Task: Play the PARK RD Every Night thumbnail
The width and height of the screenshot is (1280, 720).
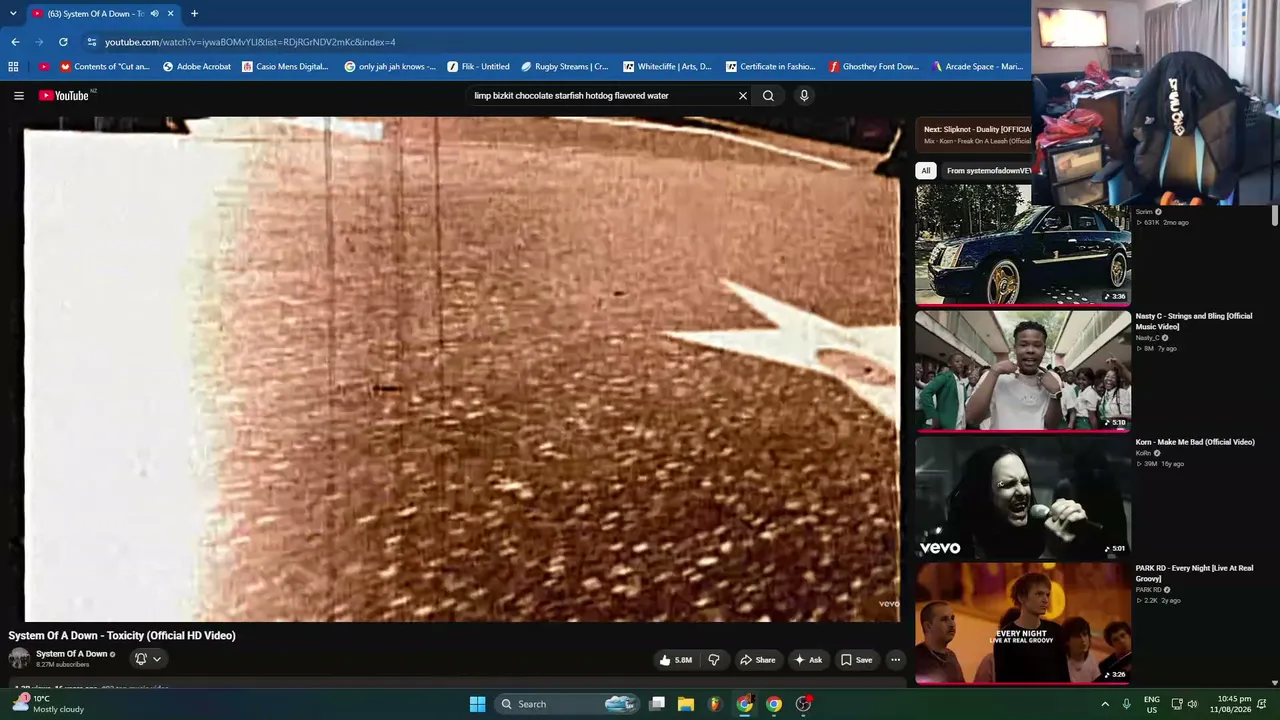Action: [x=1023, y=622]
